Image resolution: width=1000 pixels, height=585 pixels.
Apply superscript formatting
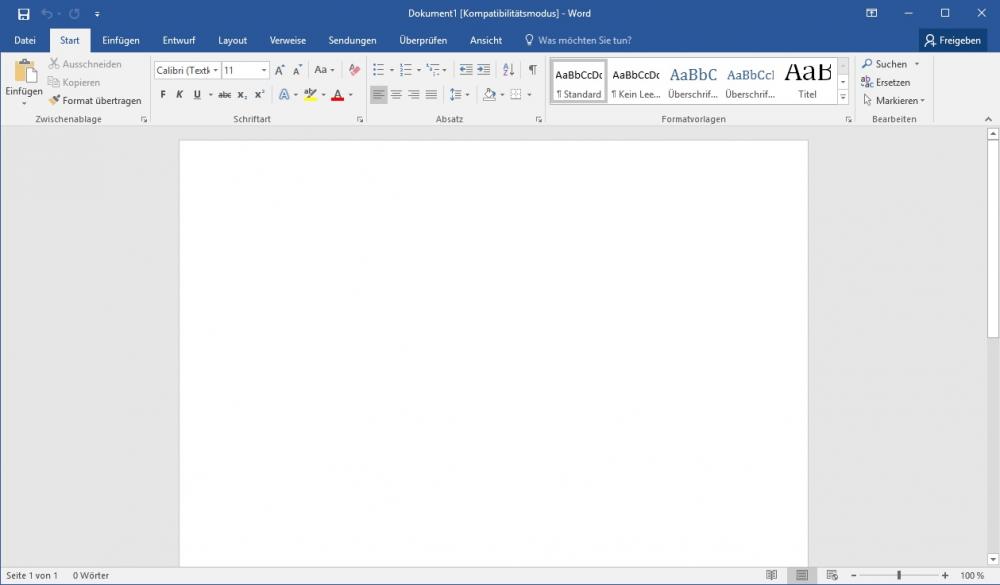(x=259, y=95)
